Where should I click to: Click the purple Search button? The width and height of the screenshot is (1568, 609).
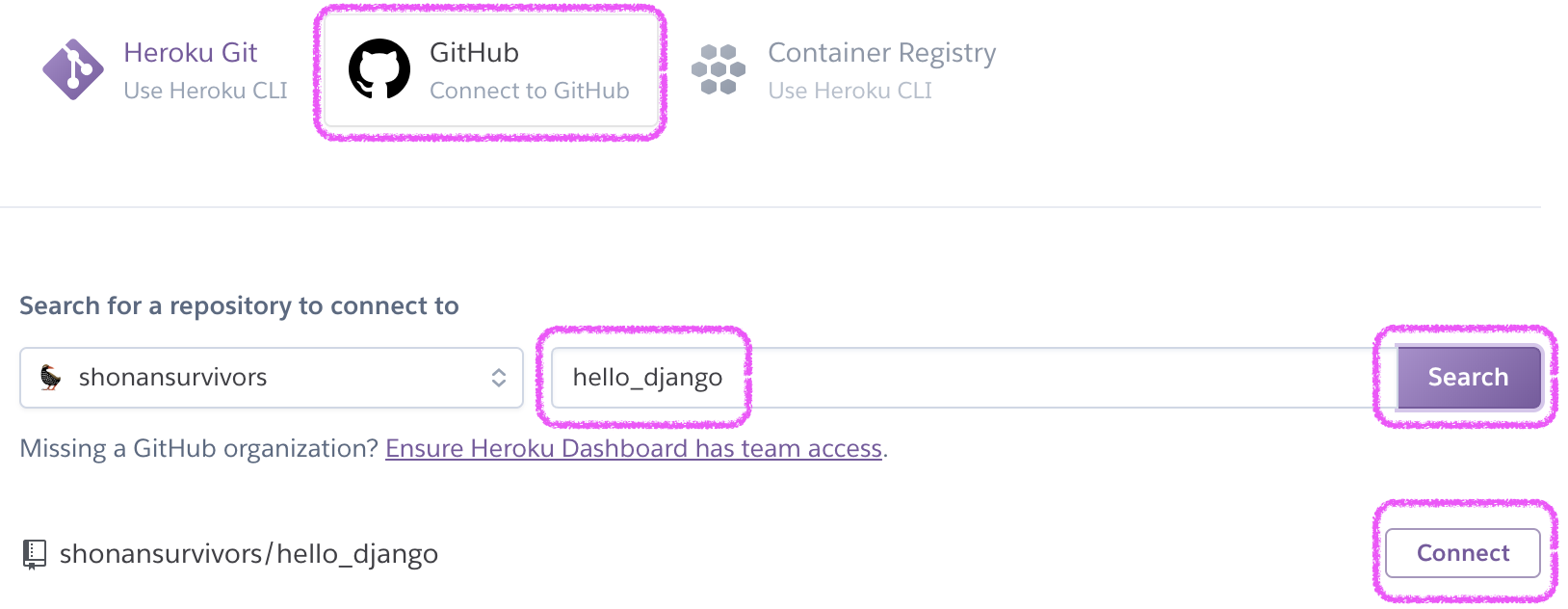1469,377
